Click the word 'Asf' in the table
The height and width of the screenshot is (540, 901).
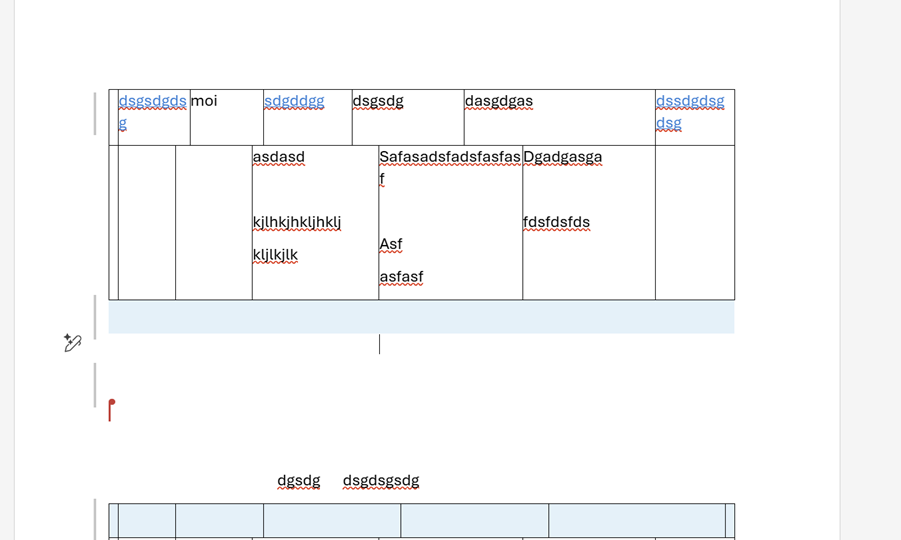click(391, 244)
